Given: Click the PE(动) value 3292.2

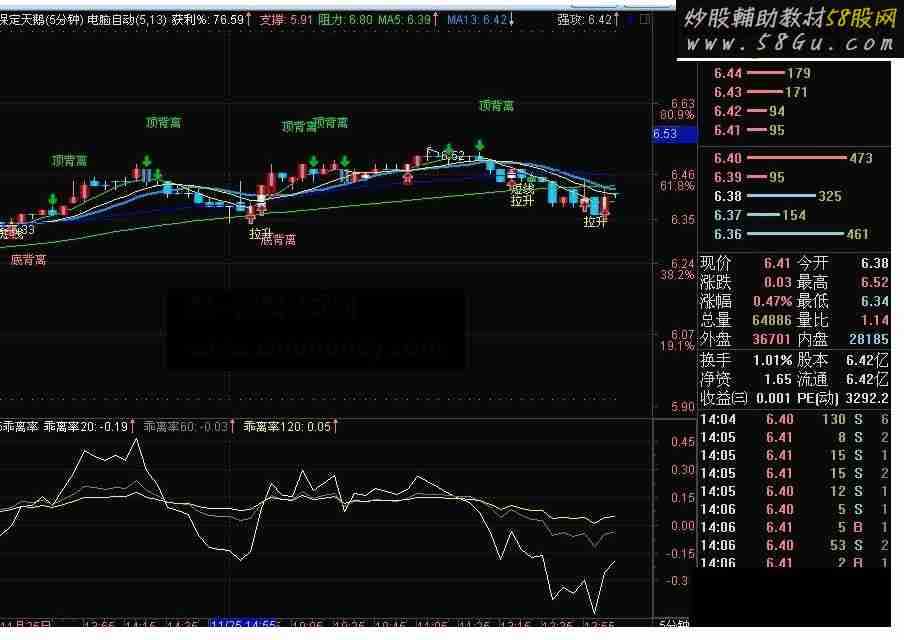Looking at the screenshot, I should (x=867, y=399).
